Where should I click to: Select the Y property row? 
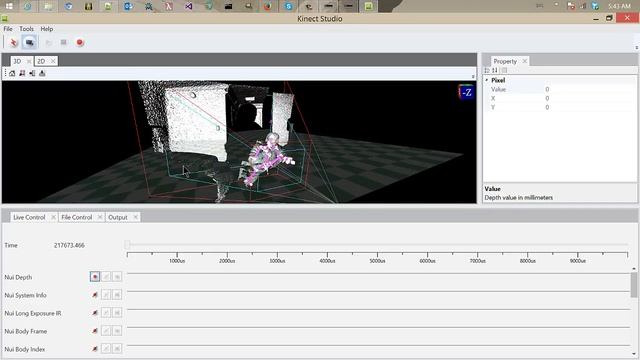pos(560,107)
